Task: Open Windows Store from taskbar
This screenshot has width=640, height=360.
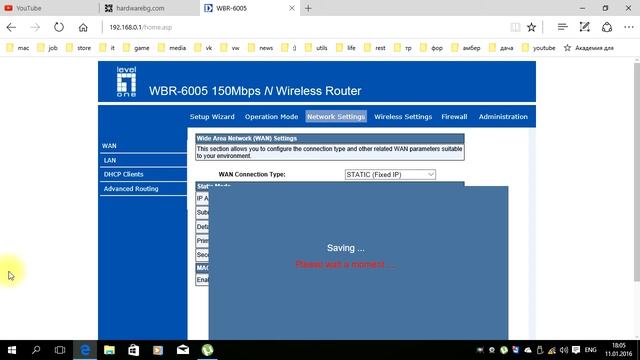Action: coord(133,350)
